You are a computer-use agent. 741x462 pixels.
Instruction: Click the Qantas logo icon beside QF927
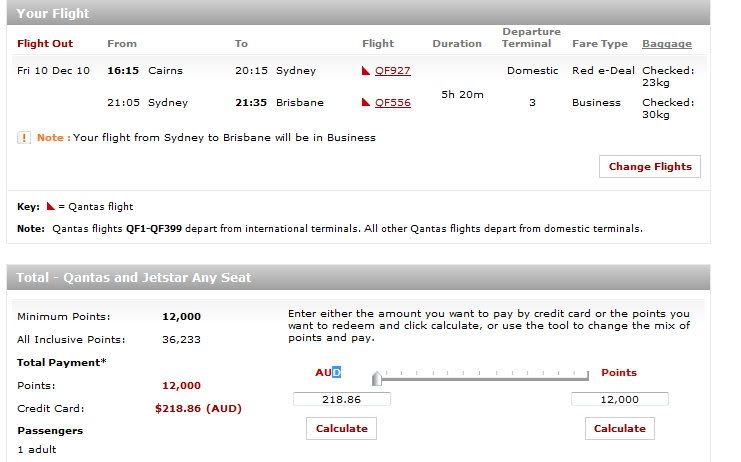[366, 70]
